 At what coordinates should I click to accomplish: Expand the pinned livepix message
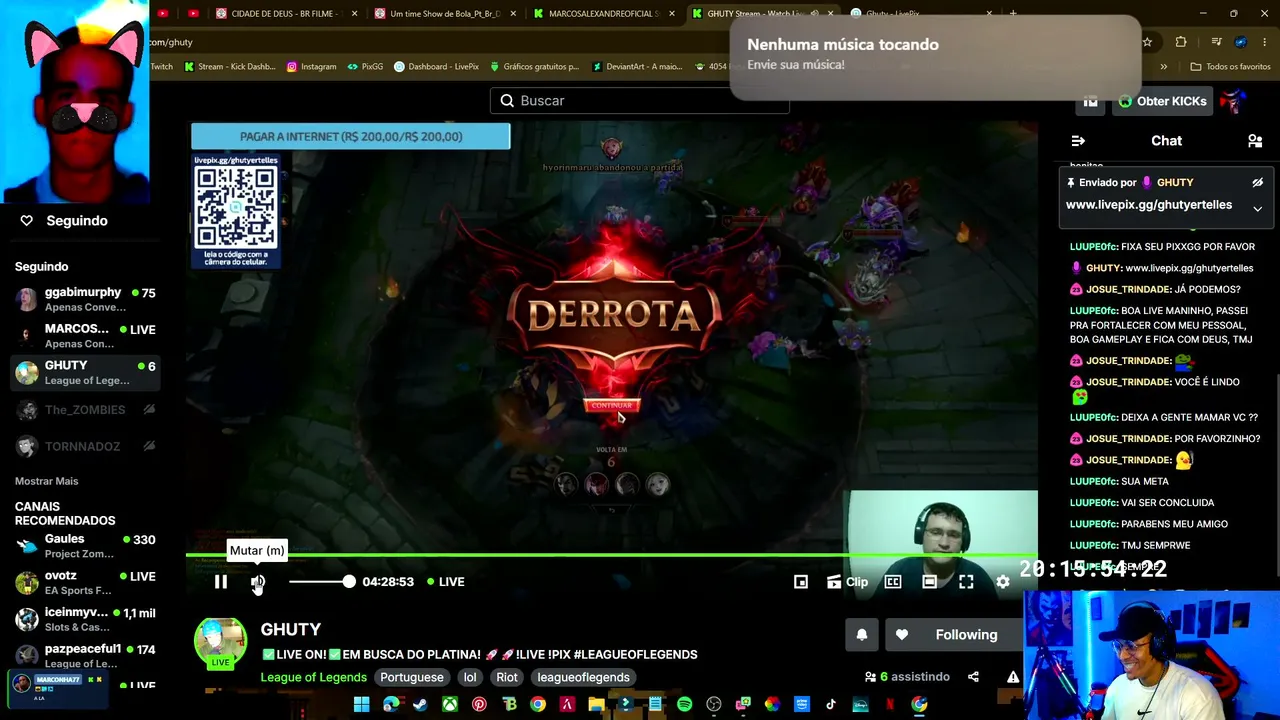point(1258,208)
